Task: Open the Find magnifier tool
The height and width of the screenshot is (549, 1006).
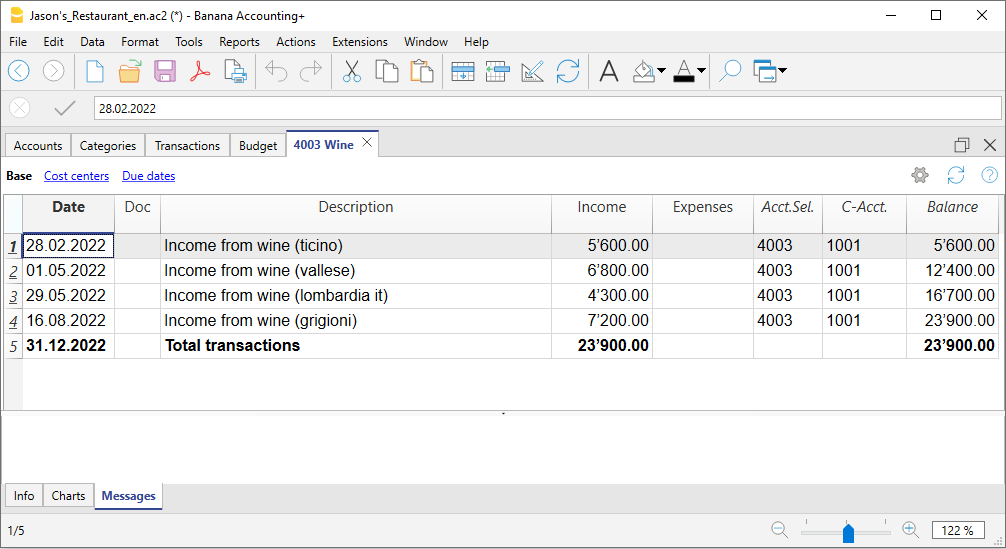Action: pyautogui.click(x=730, y=71)
